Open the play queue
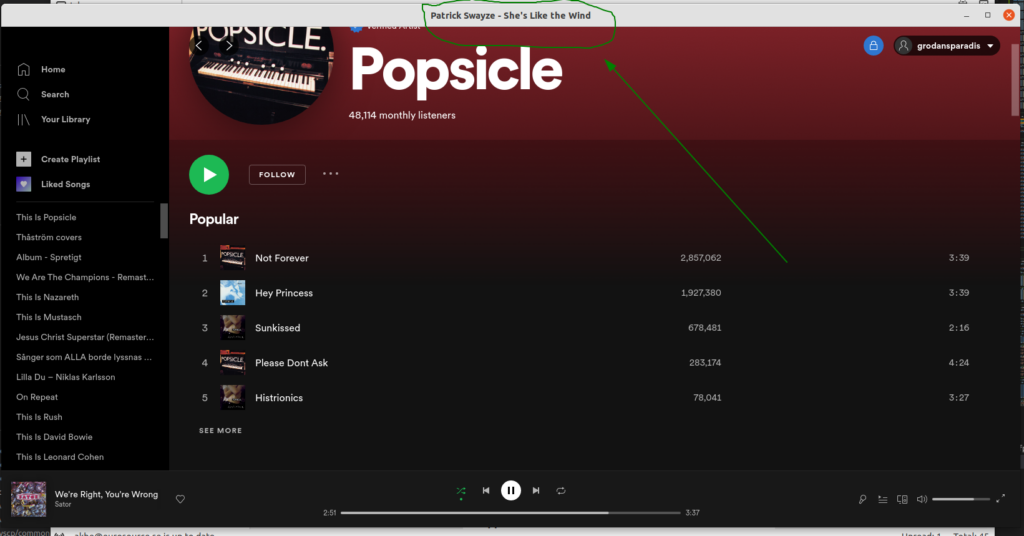The height and width of the screenshot is (536, 1024). coord(882,499)
